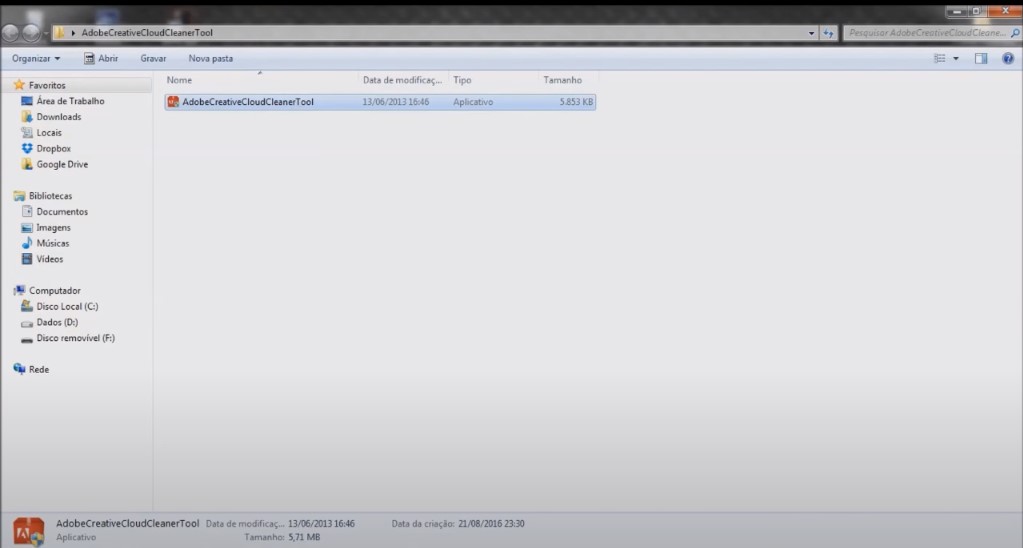Open the Dropbox folder shortcut
This screenshot has height=548, width=1023.
[53, 148]
